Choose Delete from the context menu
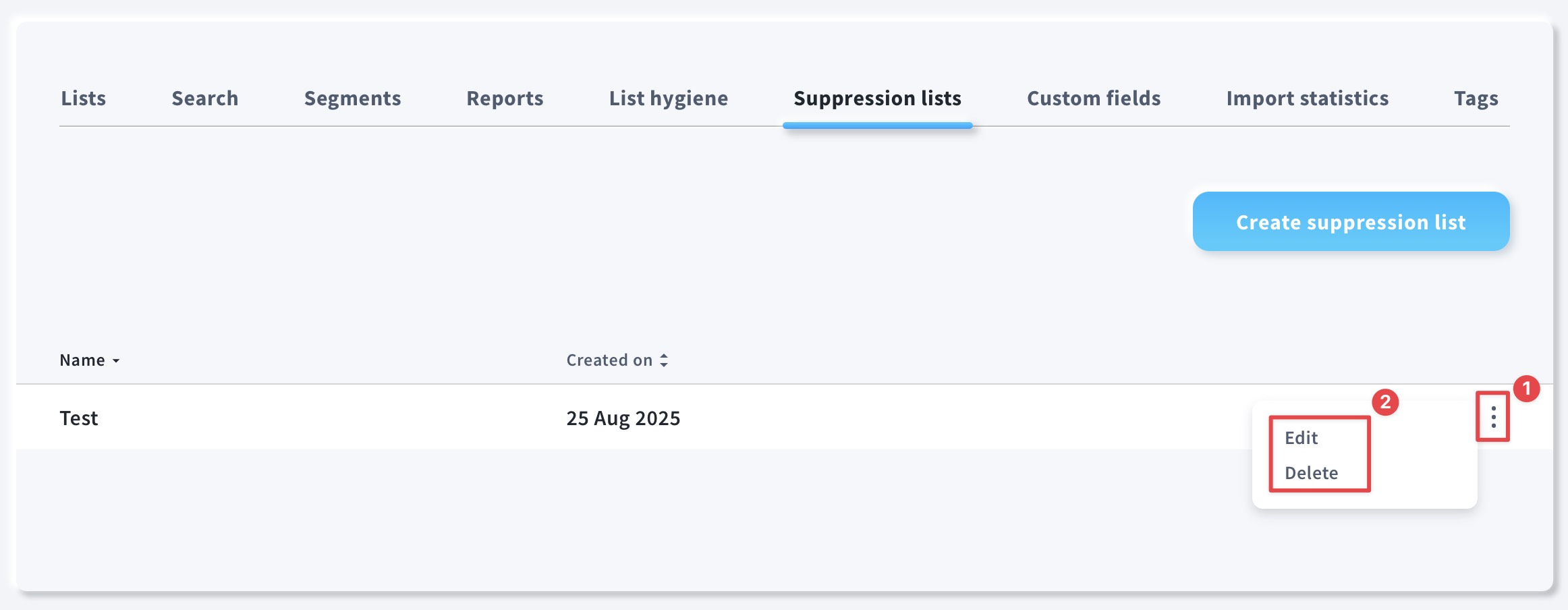This screenshot has width=1568, height=610. (1311, 473)
